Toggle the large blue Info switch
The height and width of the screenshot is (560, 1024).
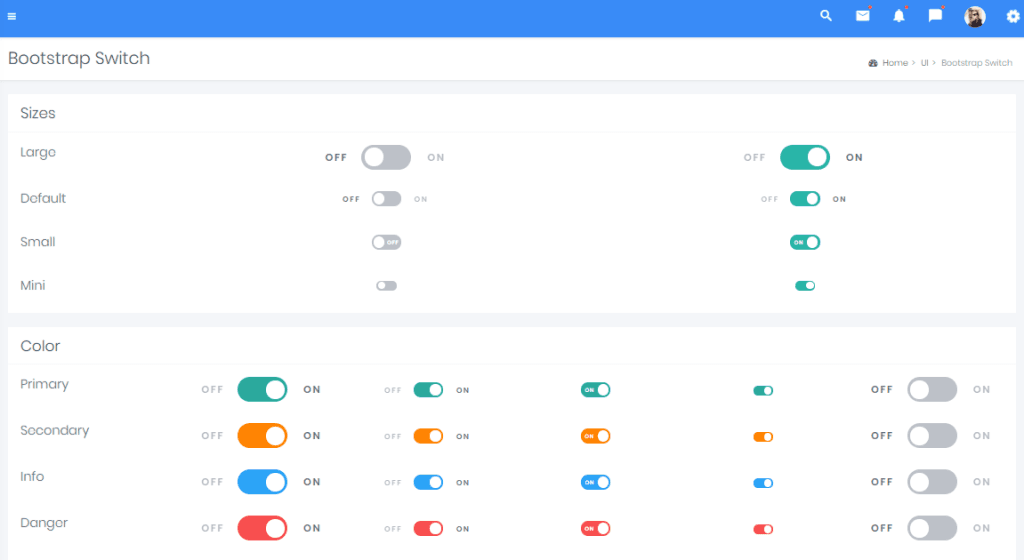[262, 482]
